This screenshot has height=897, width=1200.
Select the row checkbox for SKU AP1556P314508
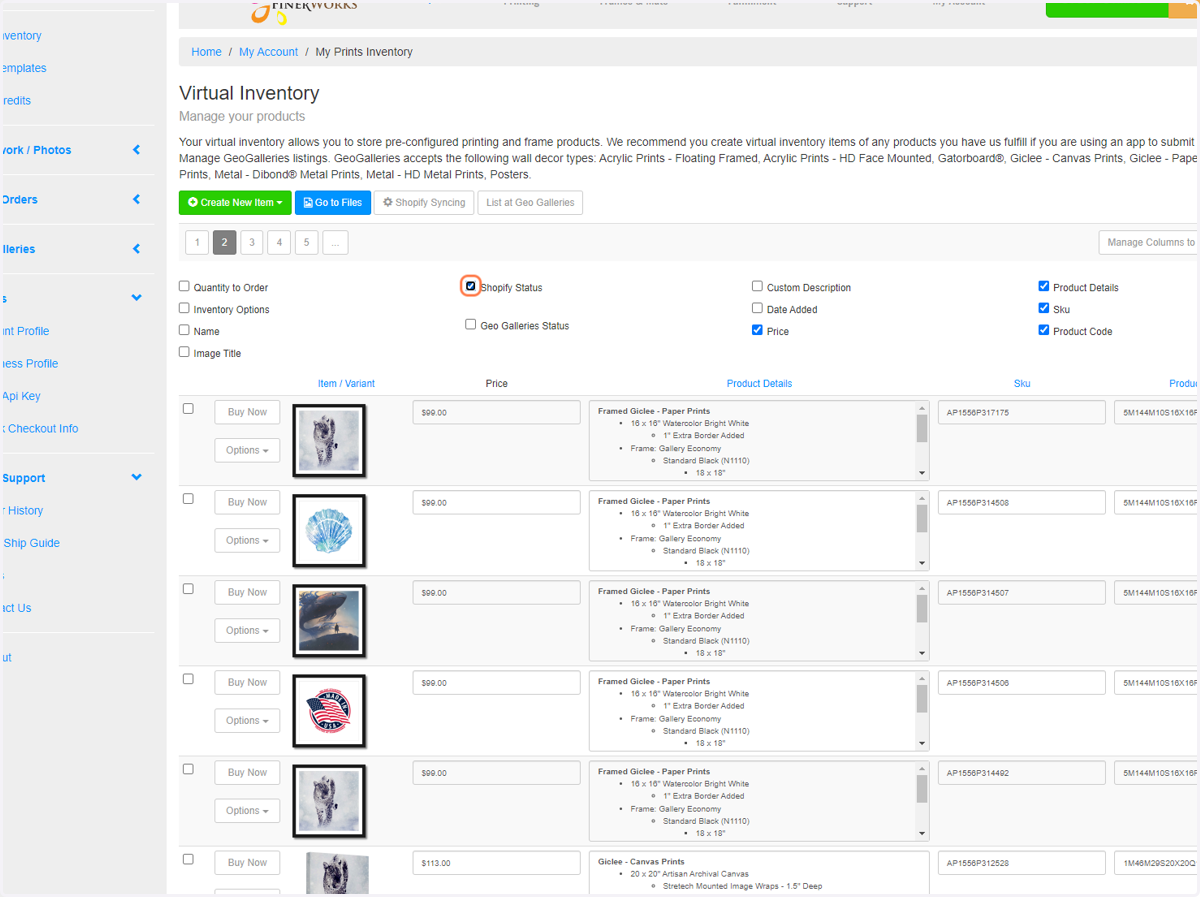(x=188, y=498)
